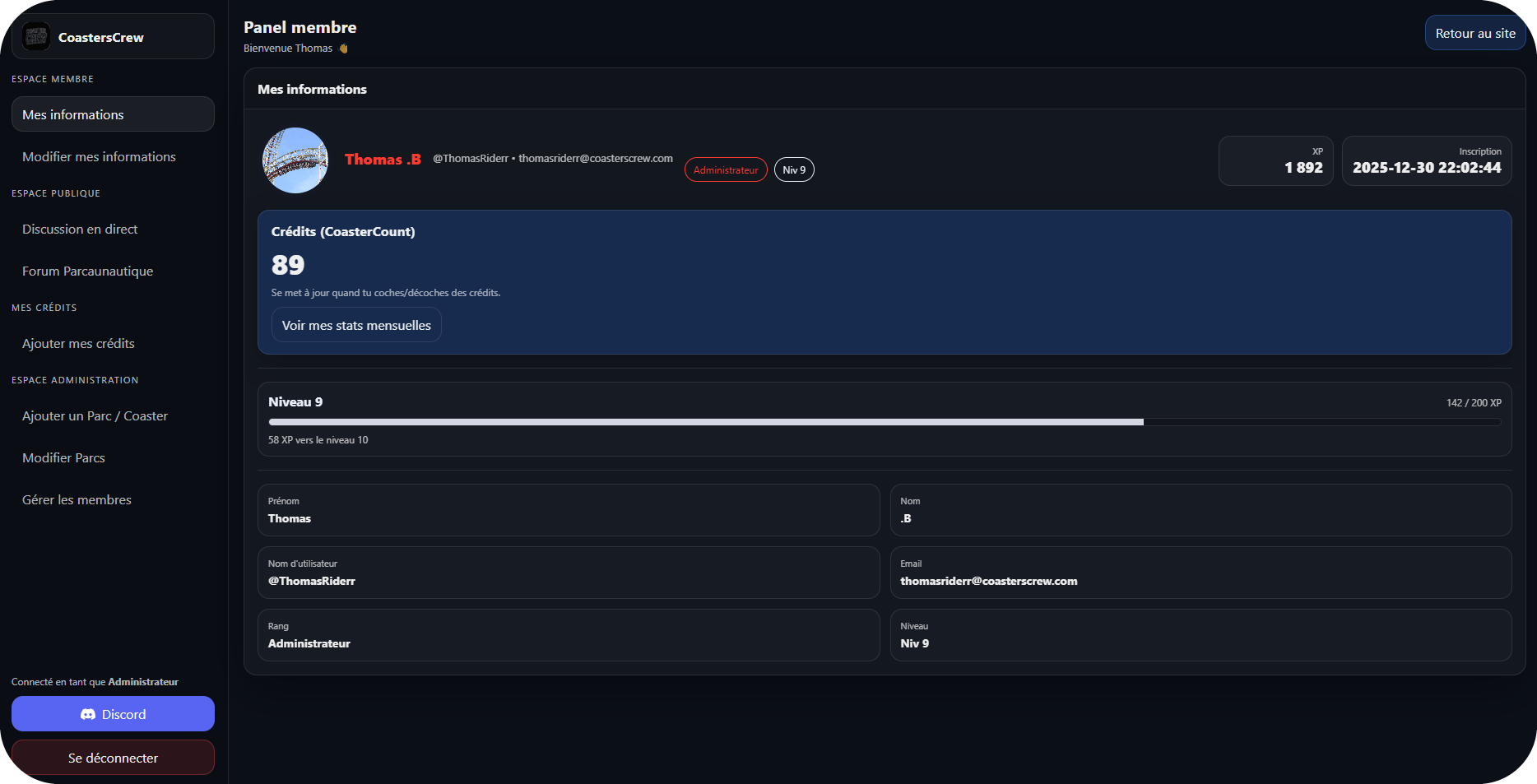Click Voir mes stats mensuelles

coord(356,326)
